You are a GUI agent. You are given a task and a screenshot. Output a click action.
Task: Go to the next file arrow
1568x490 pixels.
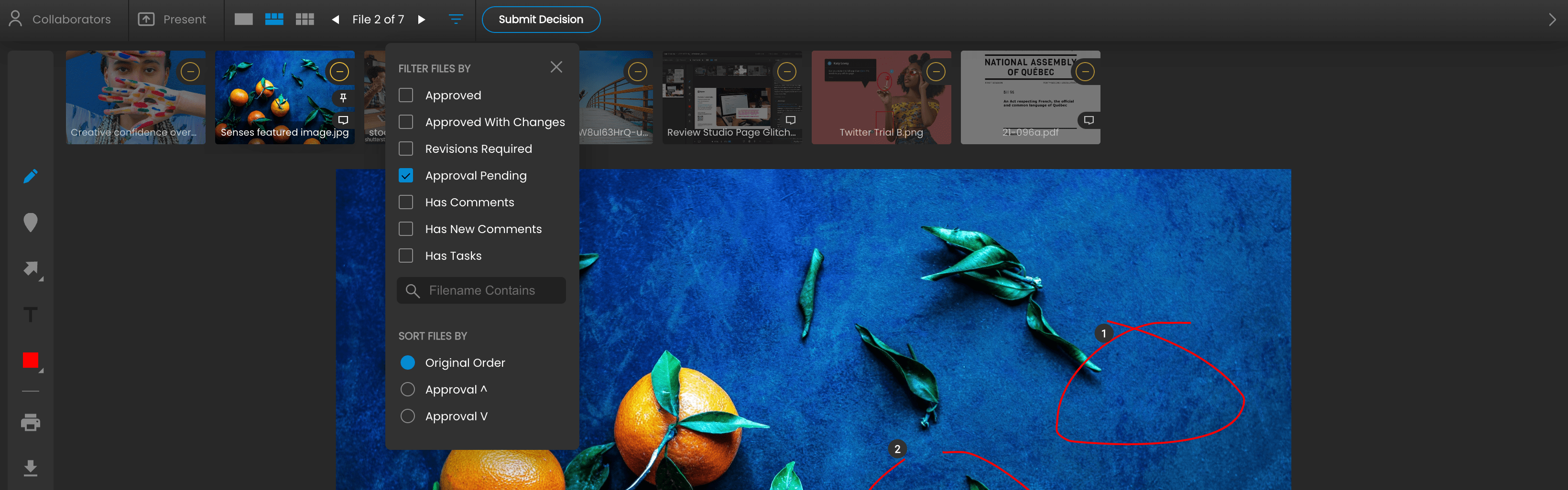(421, 20)
